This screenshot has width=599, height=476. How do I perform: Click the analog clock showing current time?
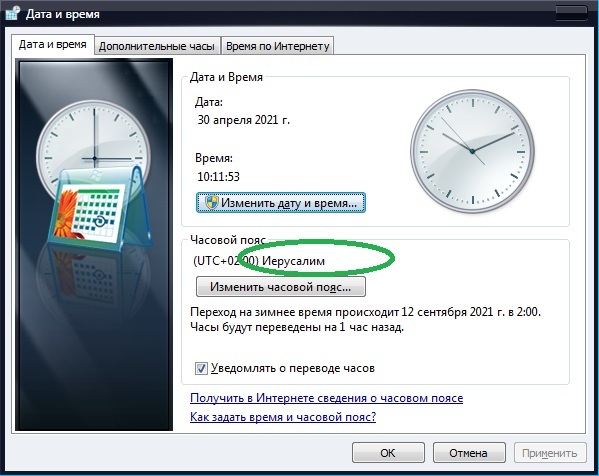pyautogui.click(x=473, y=151)
